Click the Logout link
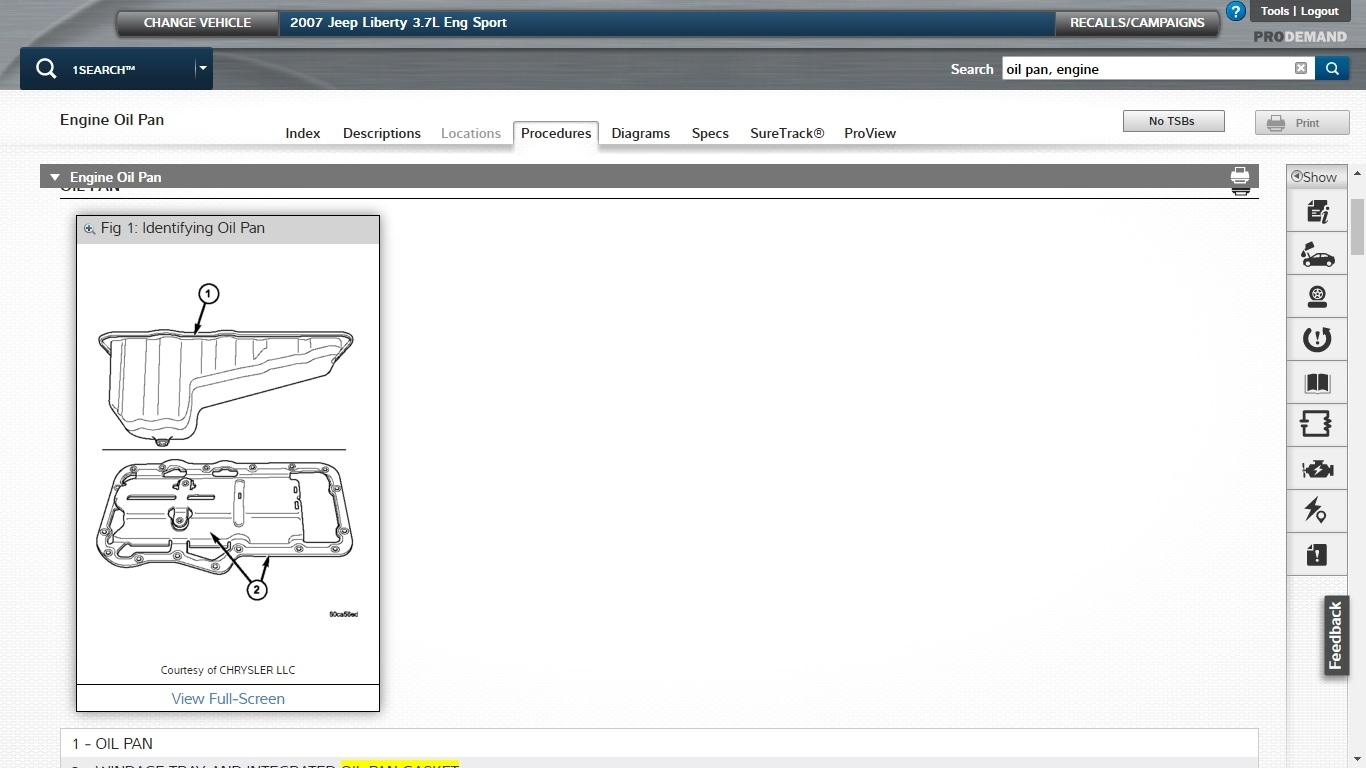The height and width of the screenshot is (768, 1366). point(1320,11)
